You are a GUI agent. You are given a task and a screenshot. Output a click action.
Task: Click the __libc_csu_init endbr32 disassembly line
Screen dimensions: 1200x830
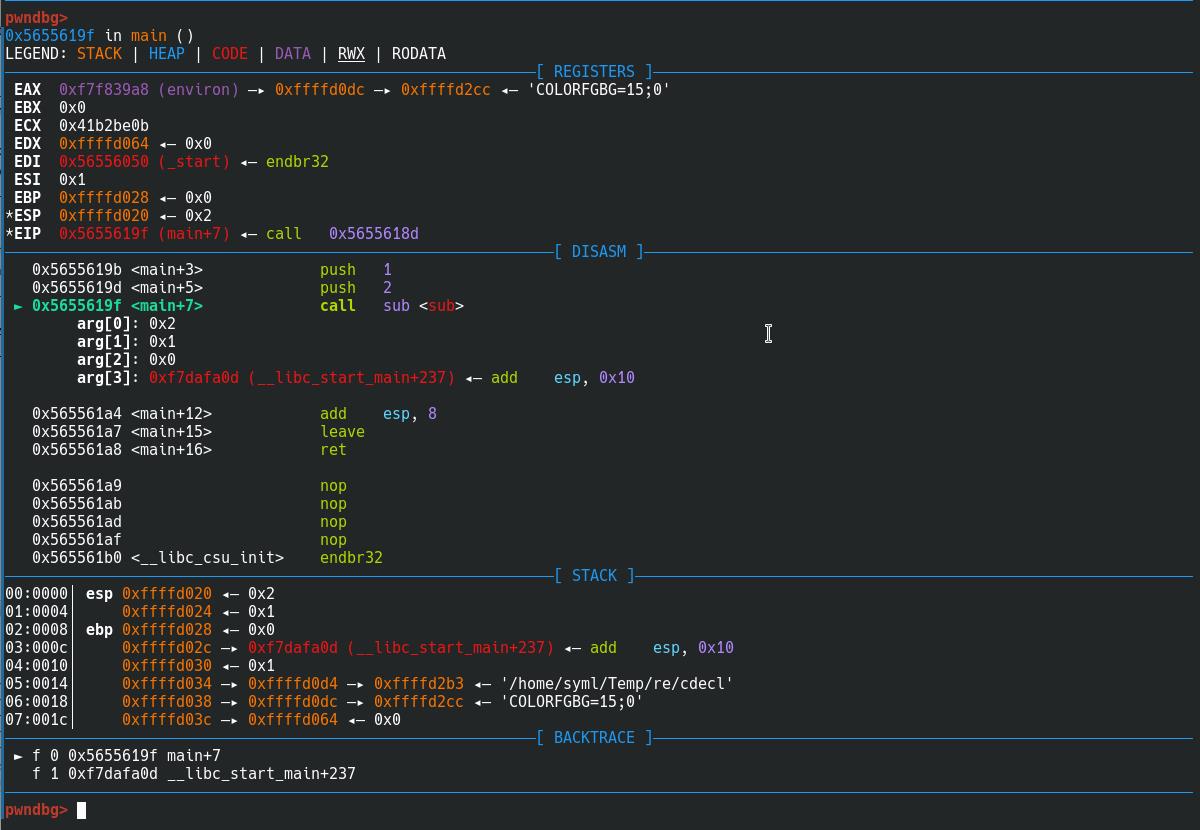pyautogui.click(x=207, y=558)
